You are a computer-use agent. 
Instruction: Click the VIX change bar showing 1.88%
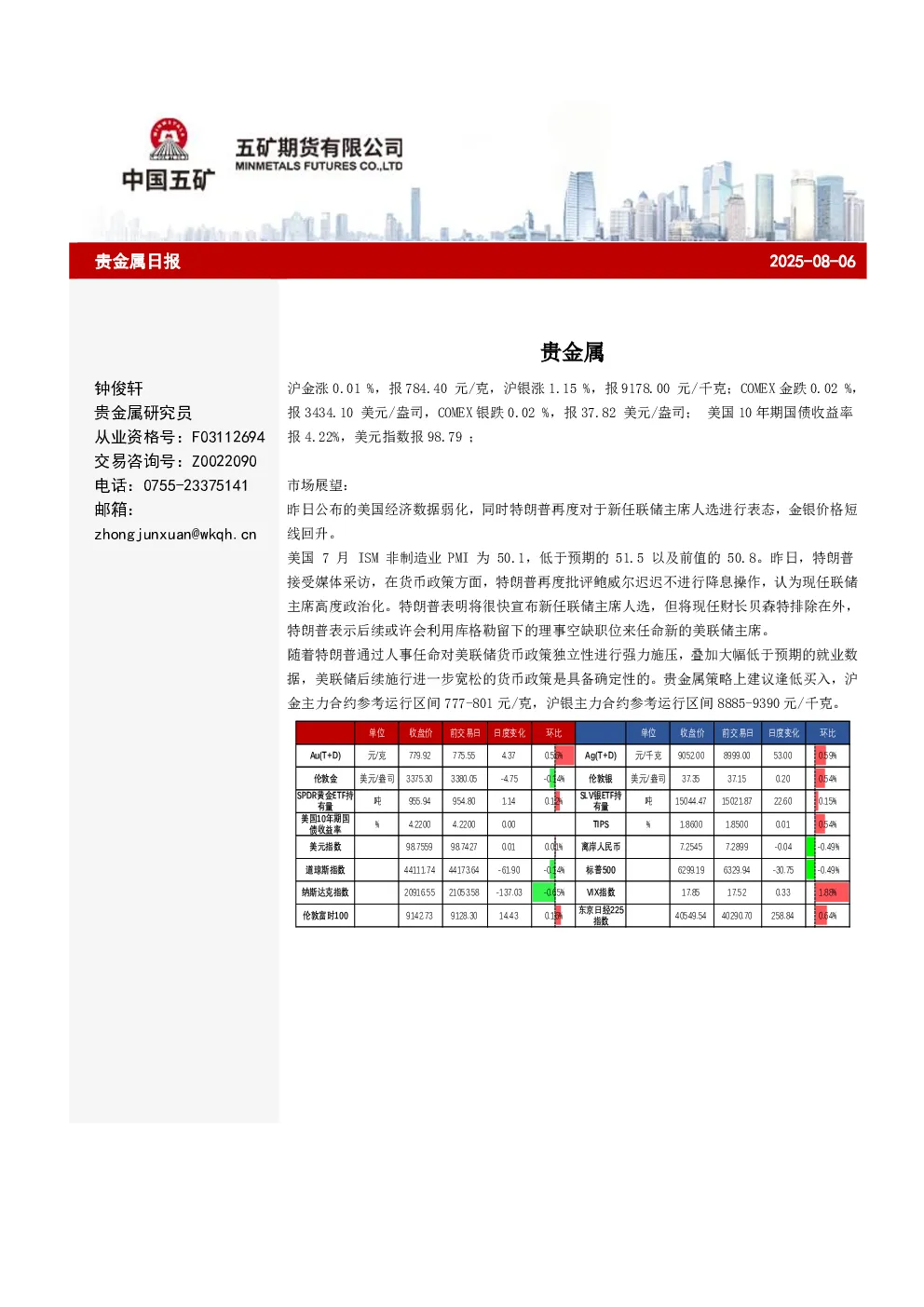[833, 892]
